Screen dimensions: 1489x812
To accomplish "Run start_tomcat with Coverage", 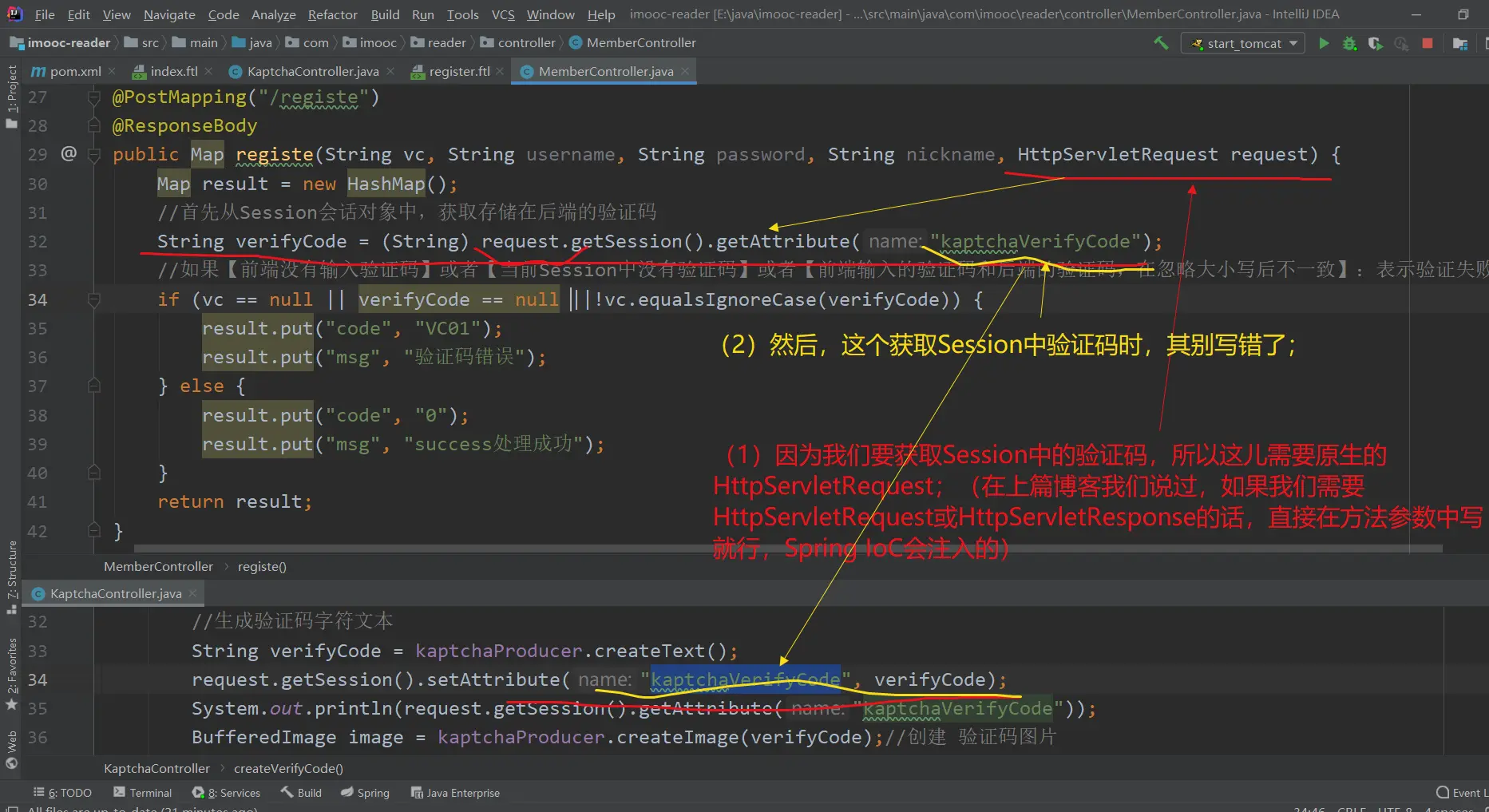I will [1375, 43].
